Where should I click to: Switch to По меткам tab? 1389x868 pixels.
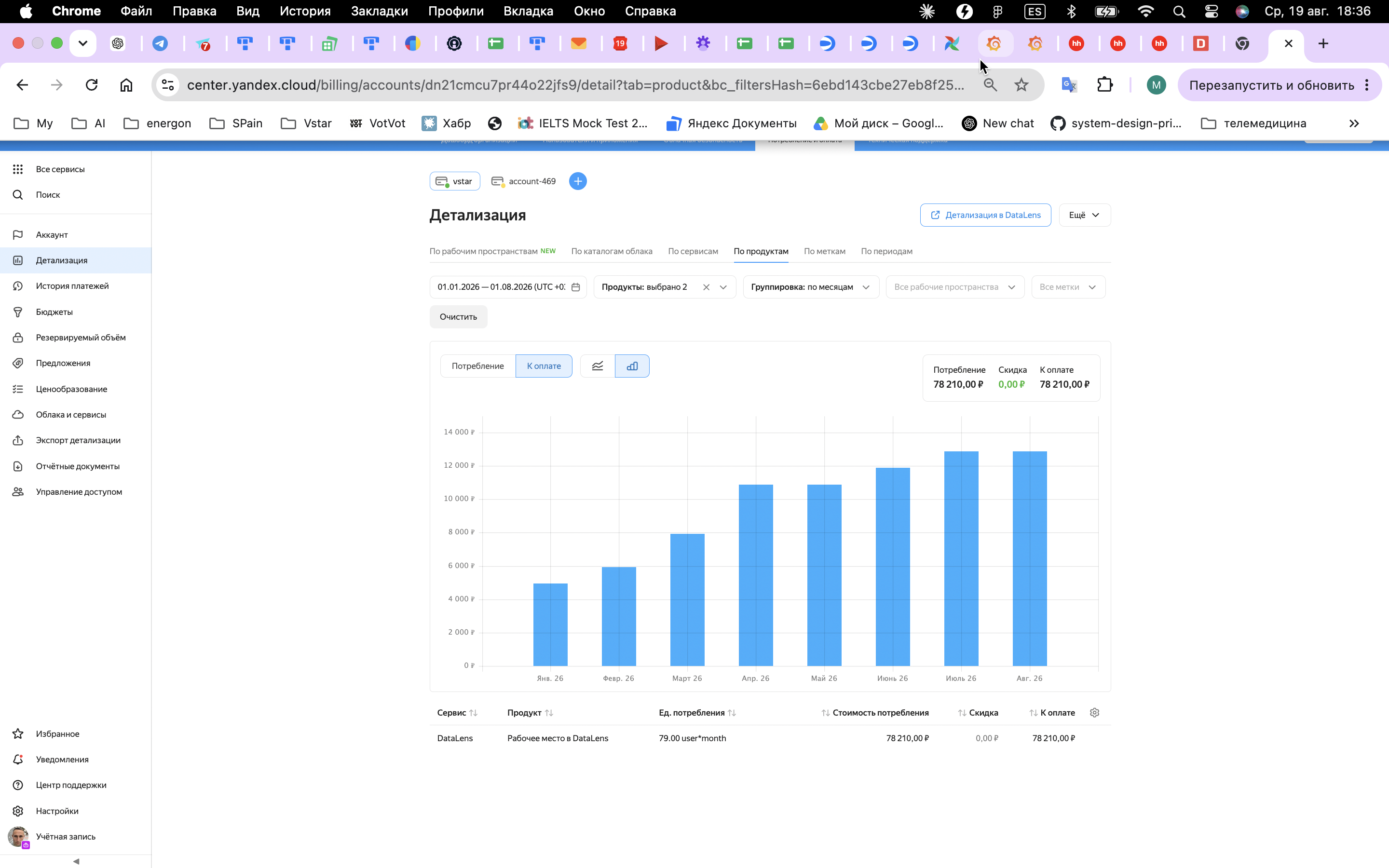click(x=824, y=251)
